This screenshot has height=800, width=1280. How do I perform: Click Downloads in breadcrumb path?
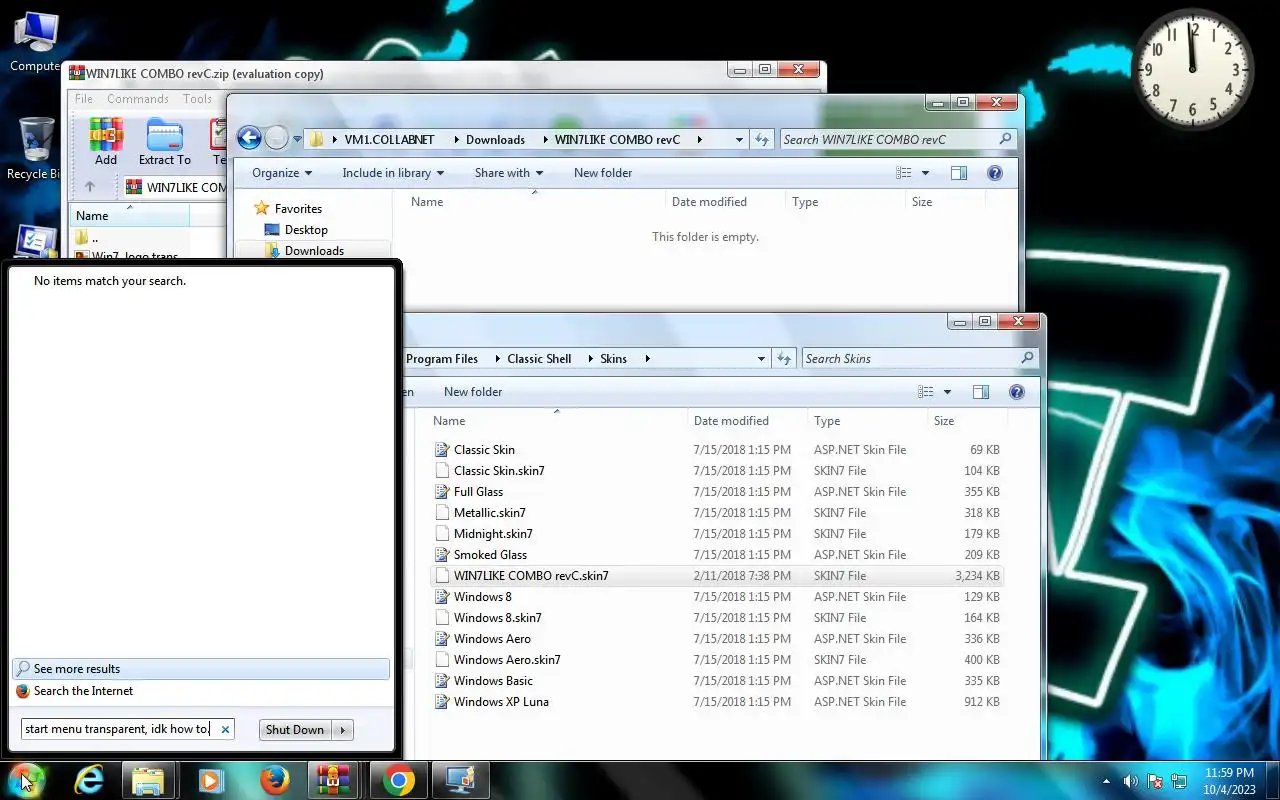tap(495, 140)
